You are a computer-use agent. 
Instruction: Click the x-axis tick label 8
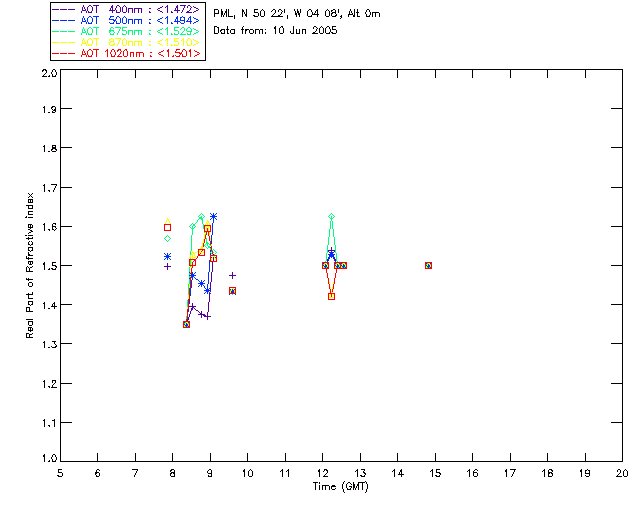click(173, 473)
